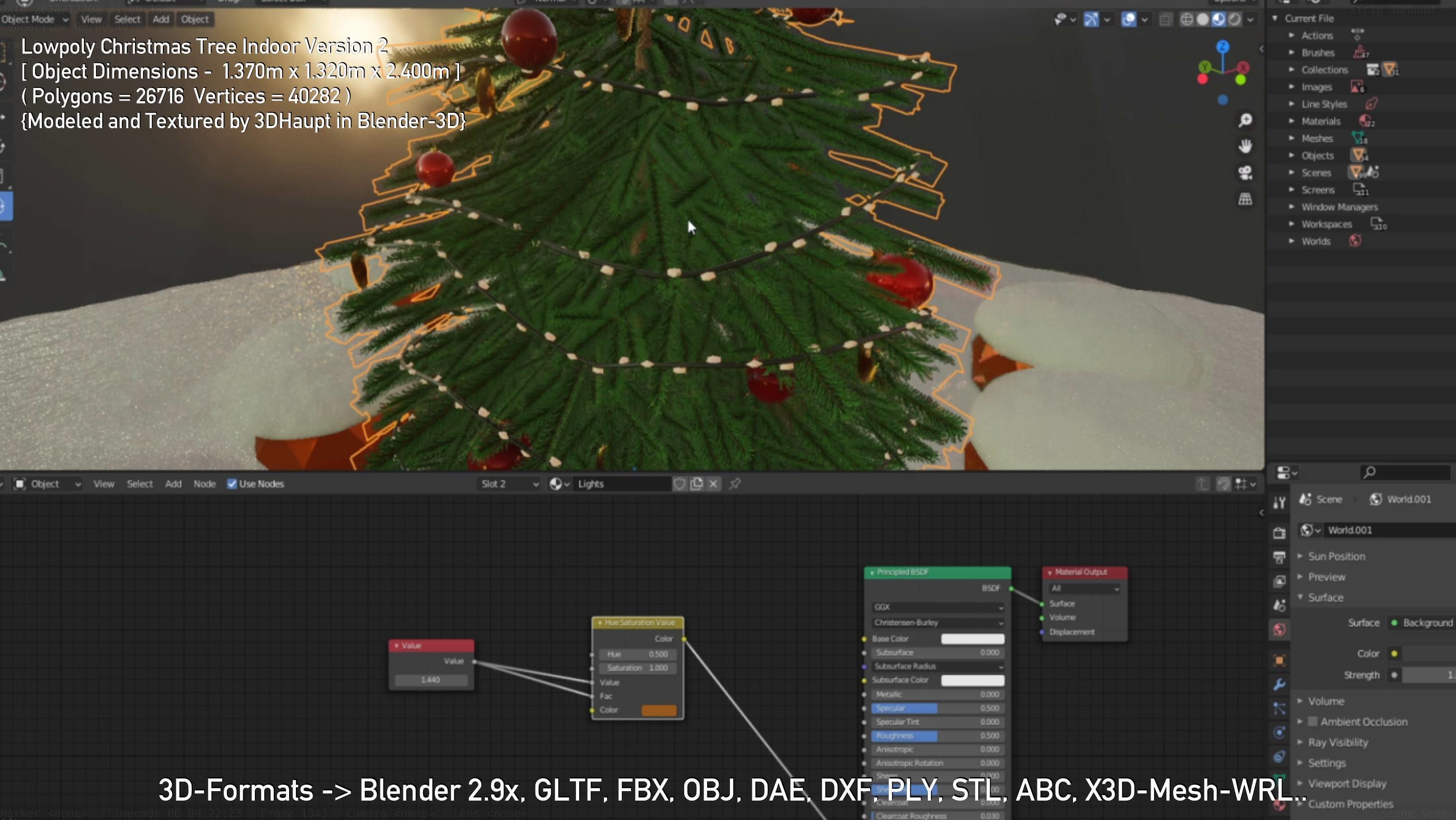Open the Tool properties tab icon

tap(1280, 502)
